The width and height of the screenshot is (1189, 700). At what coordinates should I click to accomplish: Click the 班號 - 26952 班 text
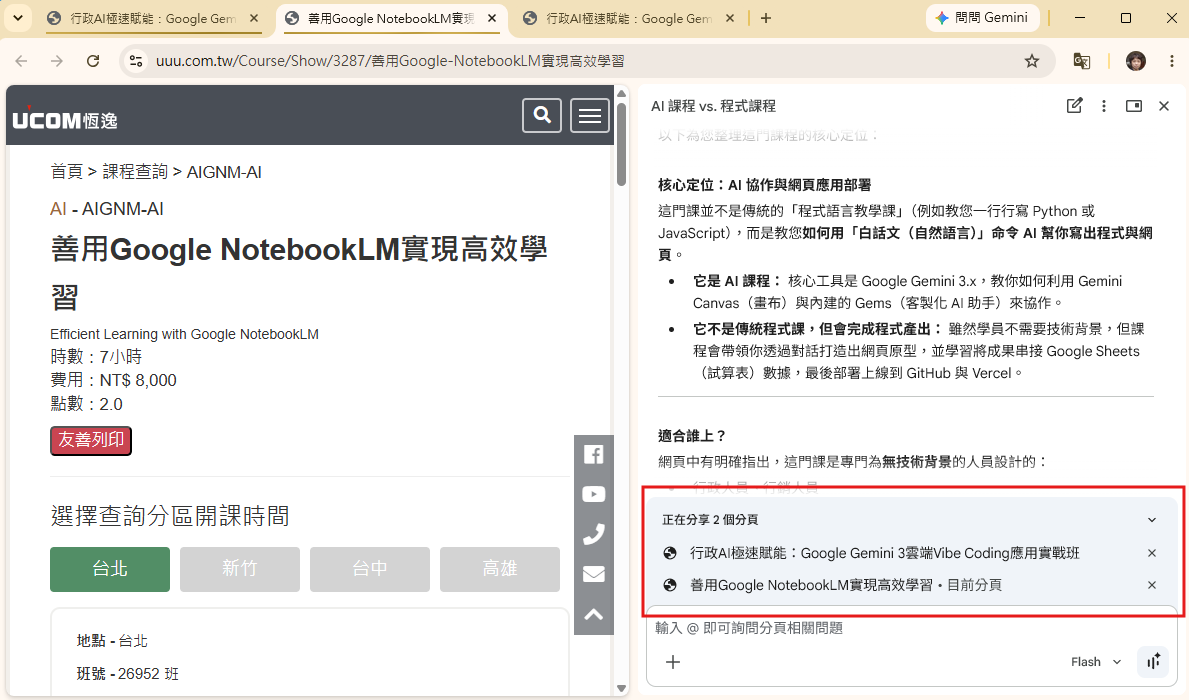(127, 673)
